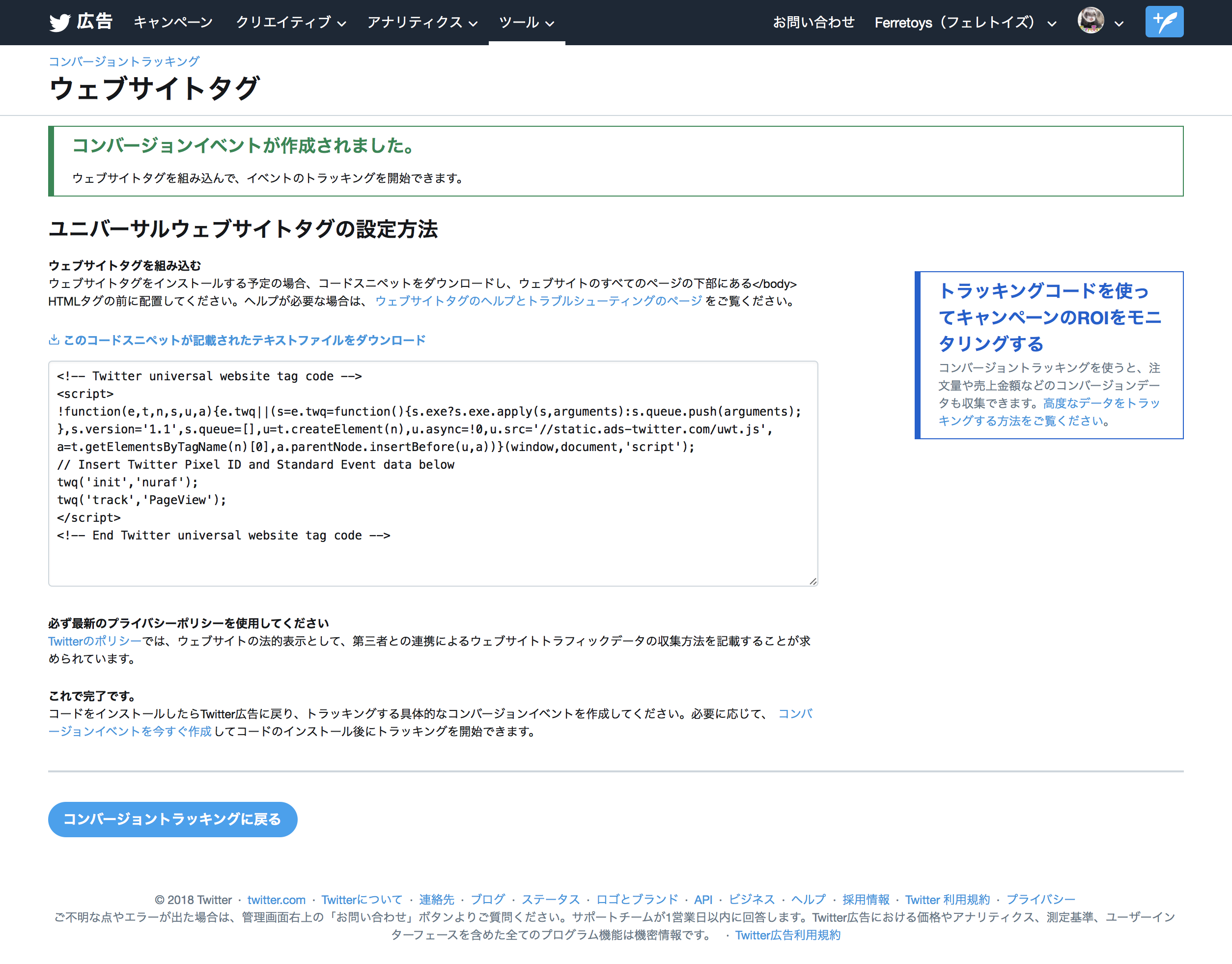Open the ステータス footer link
Screen dimensions: 1232x964
click(550, 900)
